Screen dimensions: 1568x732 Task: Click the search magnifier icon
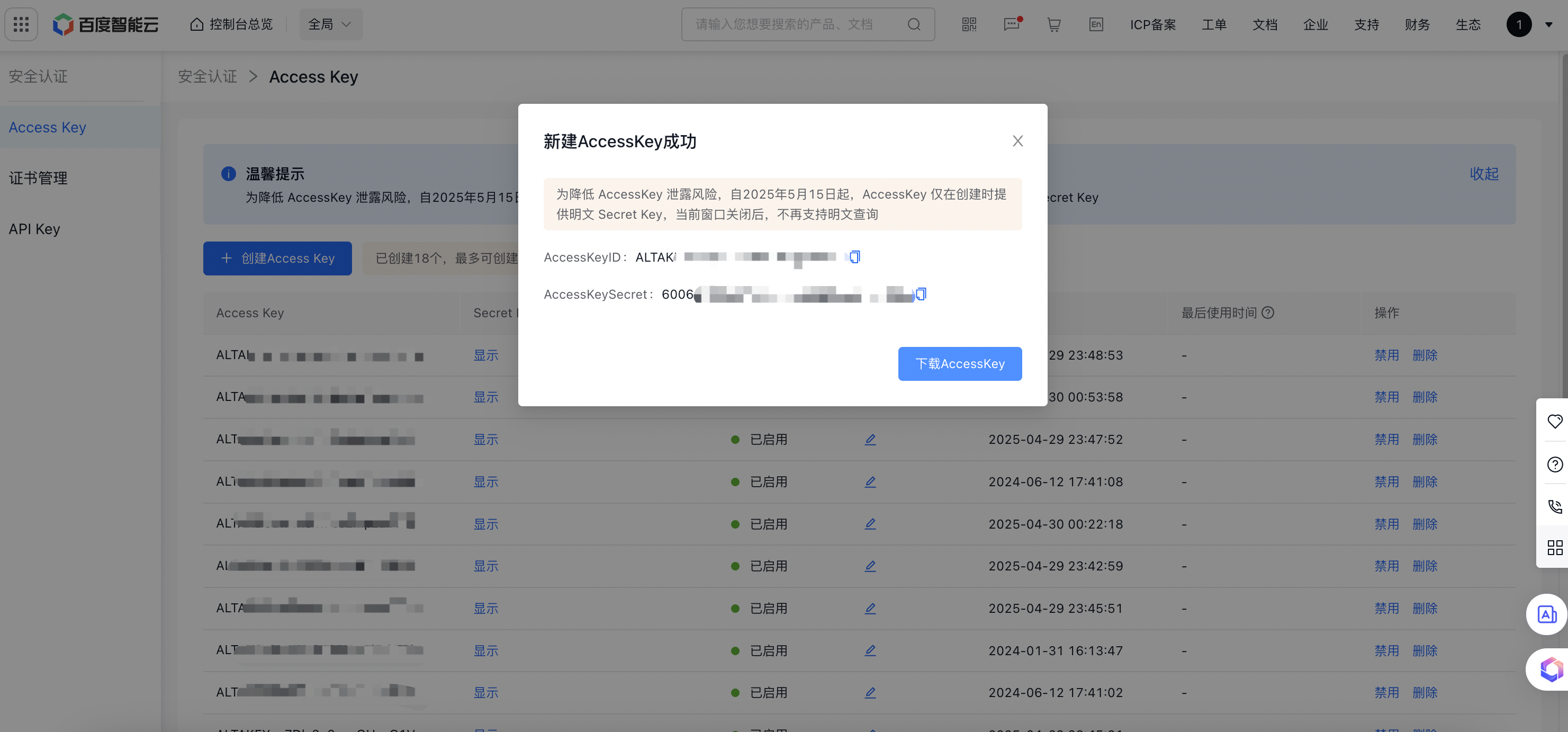(x=914, y=24)
